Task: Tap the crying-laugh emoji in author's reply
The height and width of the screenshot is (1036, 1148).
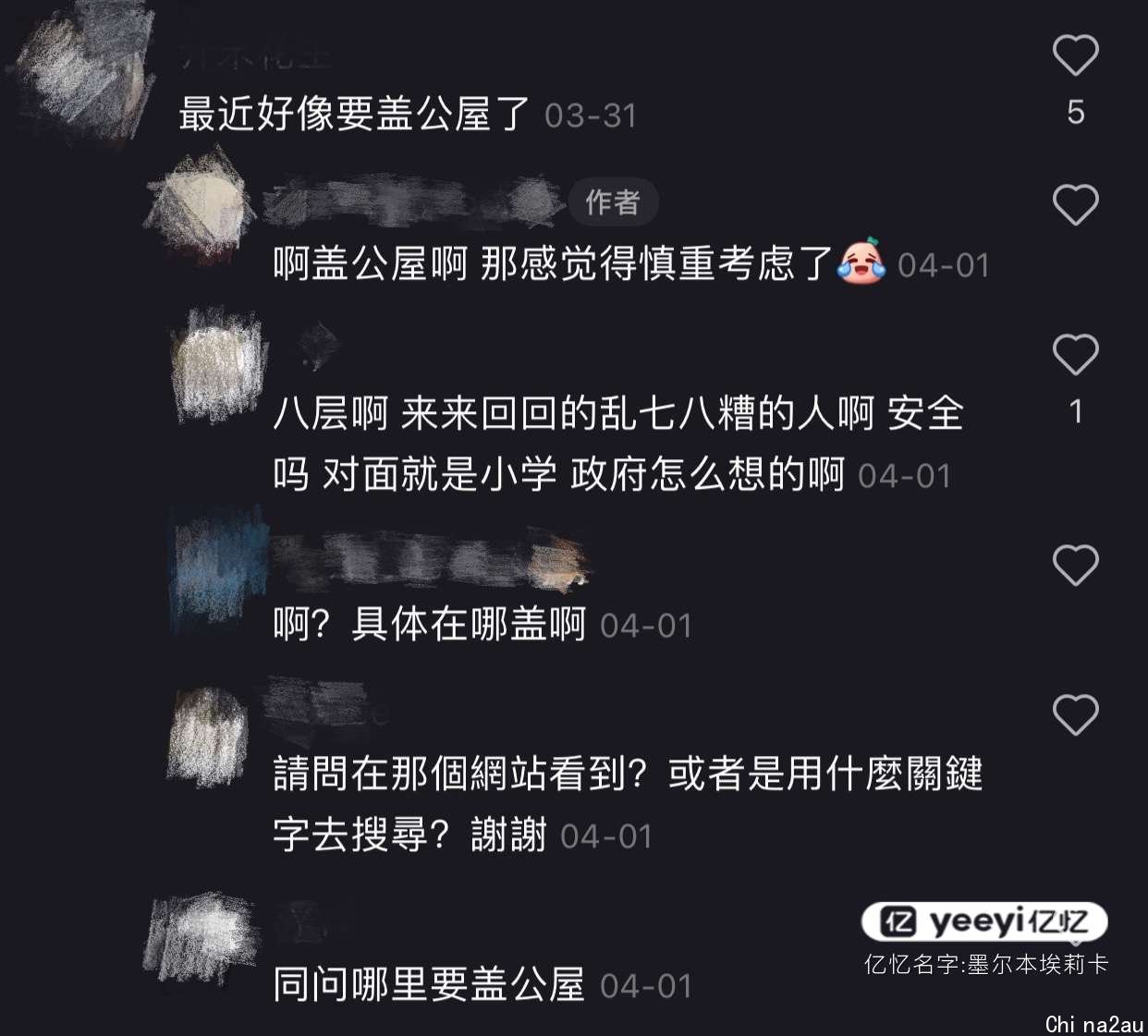Action: coord(861,262)
